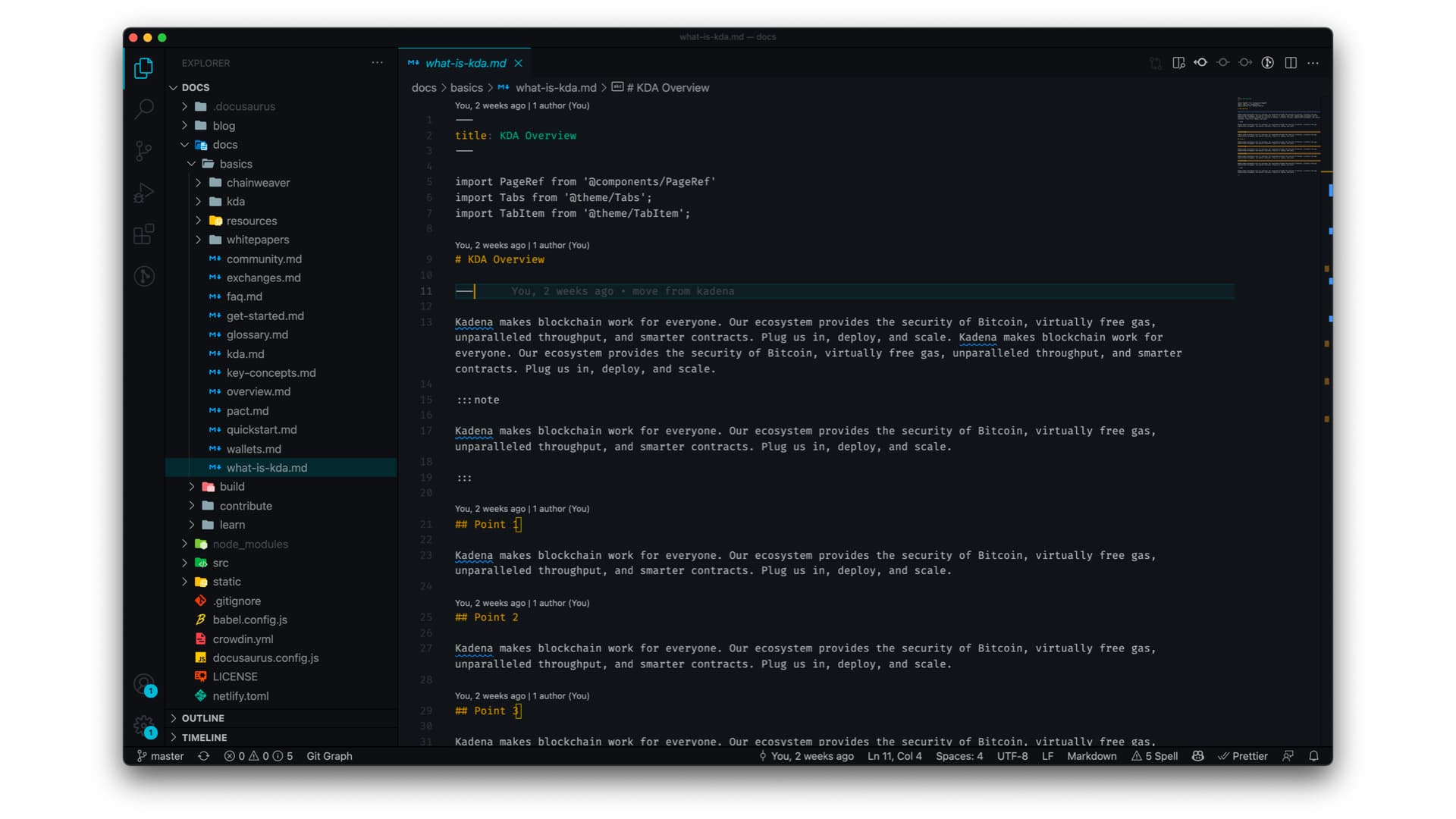Click the Extensions icon in activity bar
Screen dimensions: 1456x819
pos(143,236)
